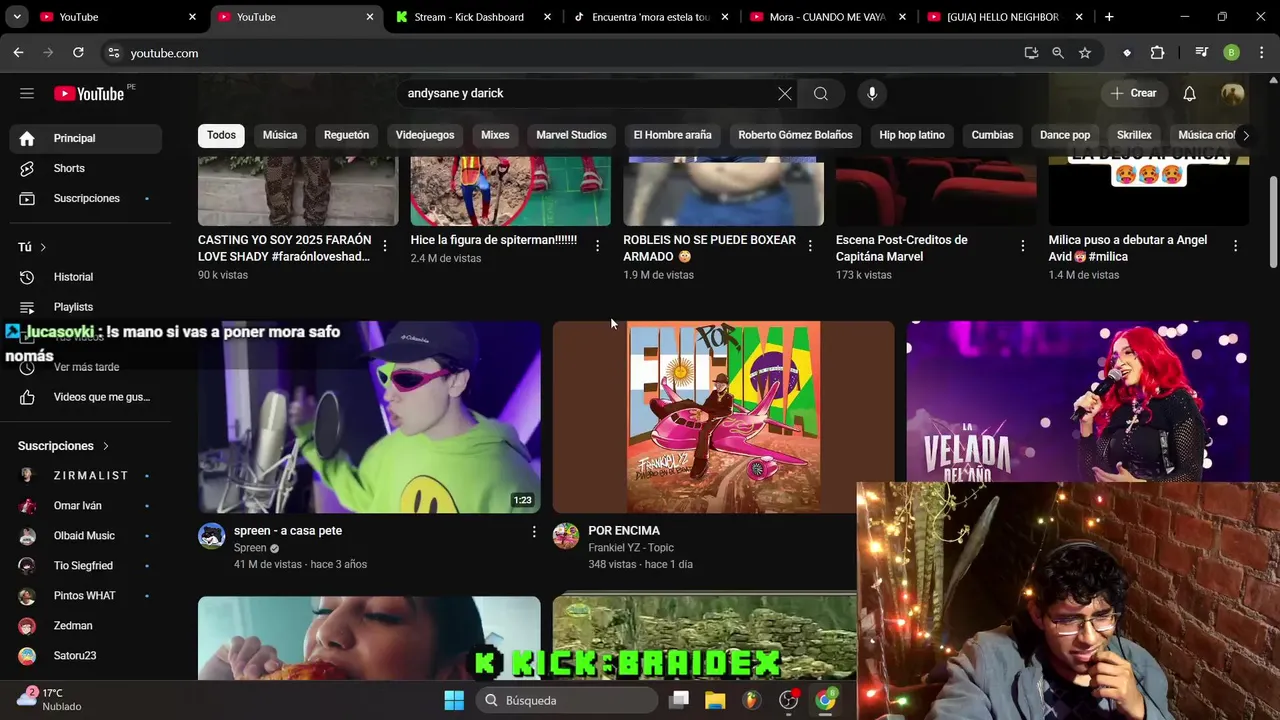Go to Principal in the sidebar

[x=86, y=138]
